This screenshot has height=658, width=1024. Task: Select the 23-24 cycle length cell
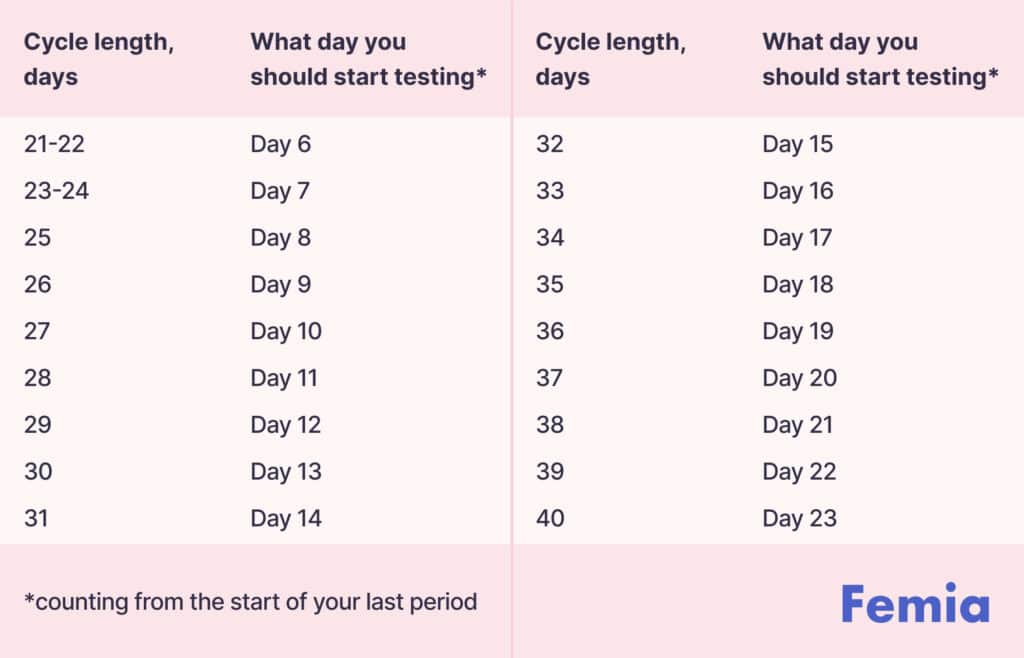tap(56, 191)
